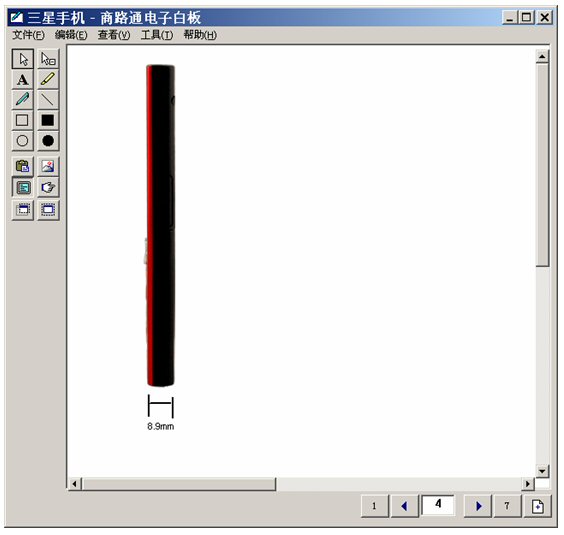Screen dimensions: 564x535
Task: Open the 工具(T) menu
Action: (157, 35)
